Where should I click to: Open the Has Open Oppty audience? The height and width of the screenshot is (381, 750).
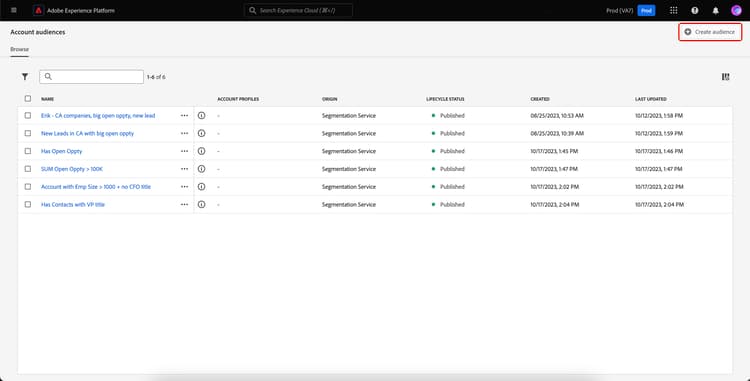point(62,151)
